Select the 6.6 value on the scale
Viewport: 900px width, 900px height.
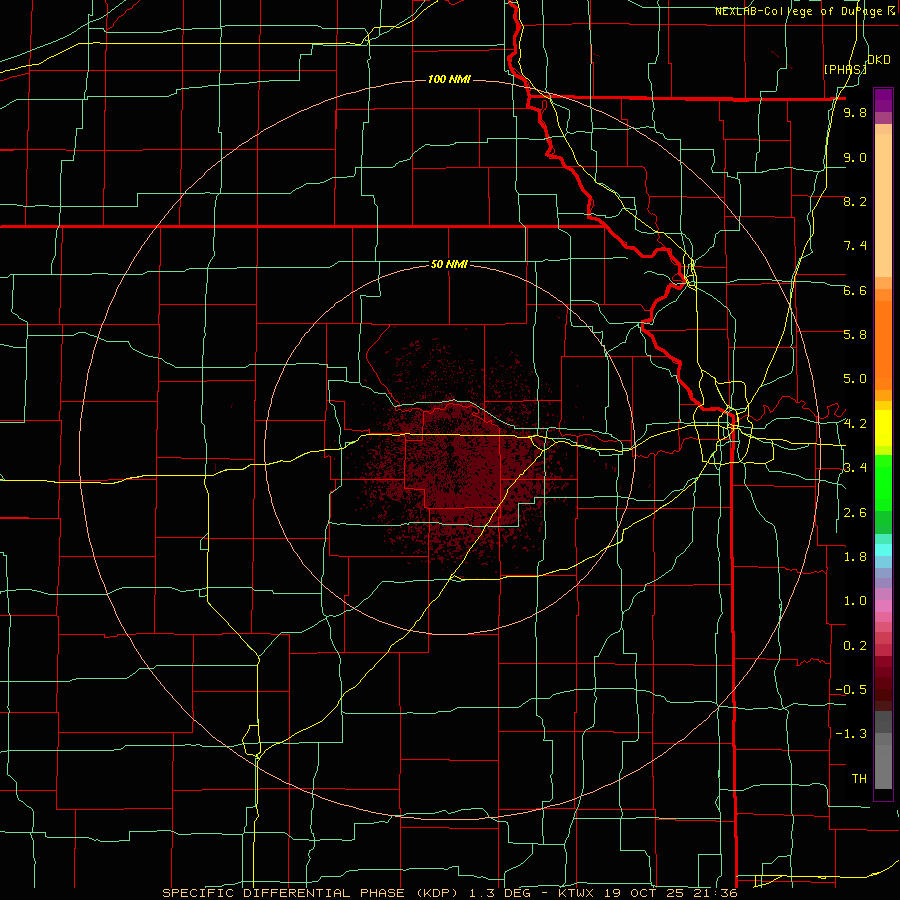pyautogui.click(x=855, y=290)
